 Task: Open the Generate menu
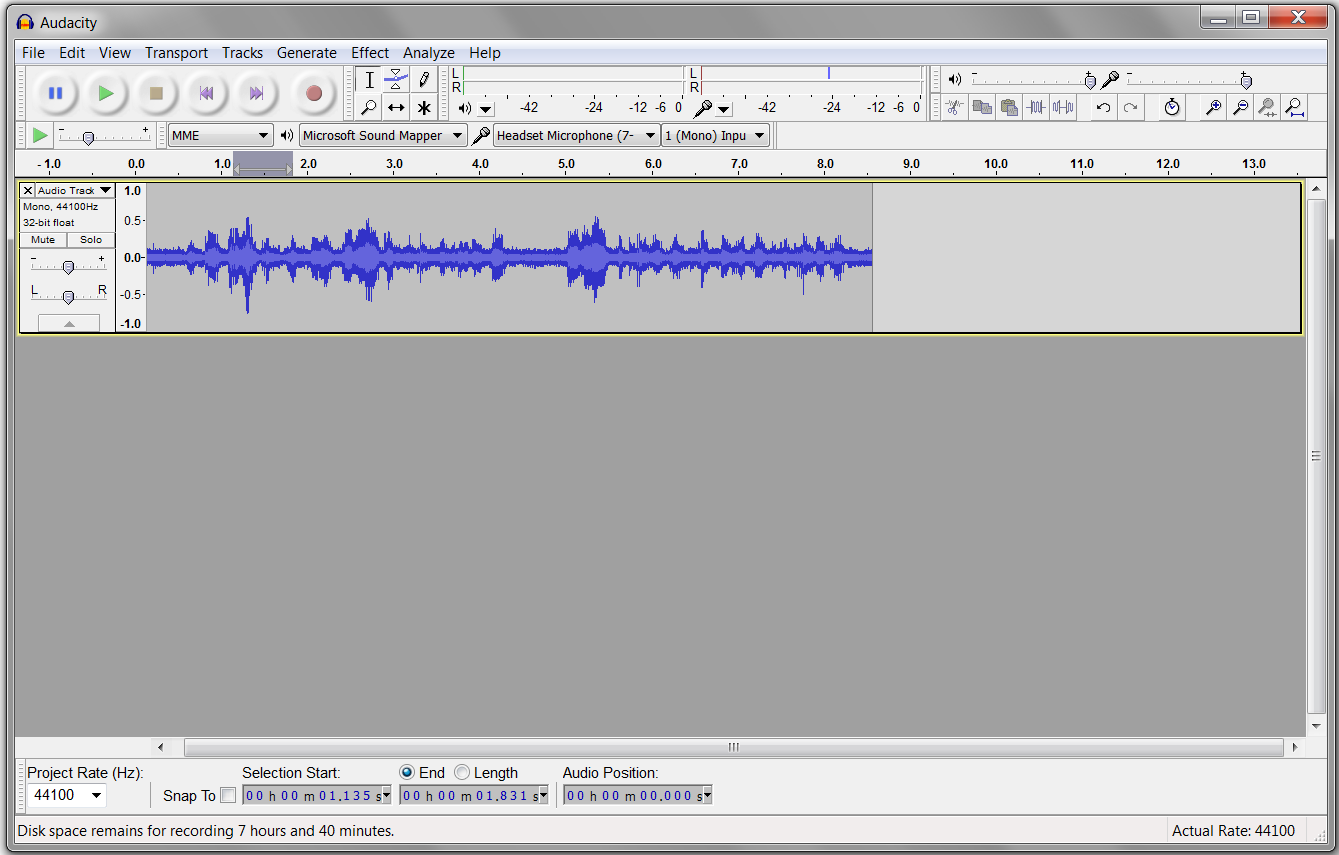307,53
